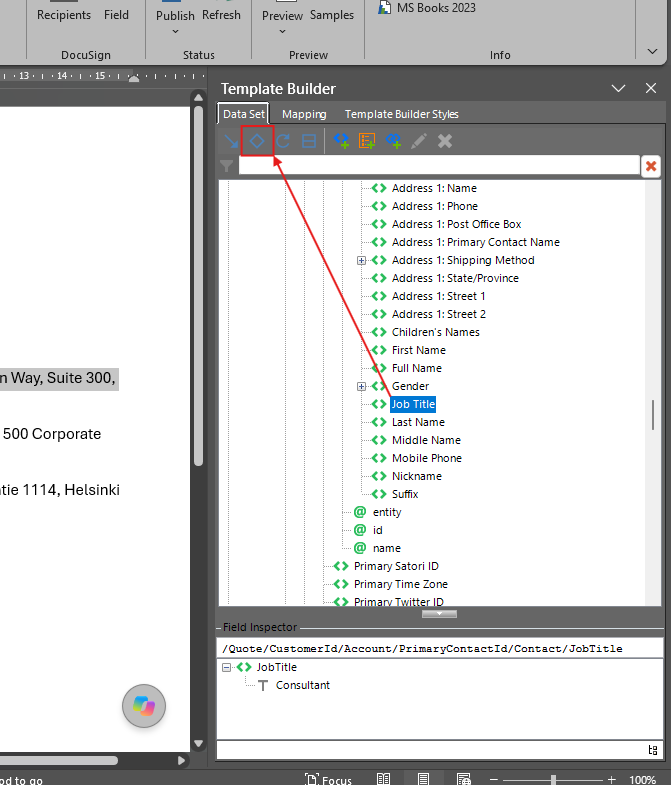The height and width of the screenshot is (785, 671).
Task: Click the Field Inspector XPath field
Action: (440, 649)
